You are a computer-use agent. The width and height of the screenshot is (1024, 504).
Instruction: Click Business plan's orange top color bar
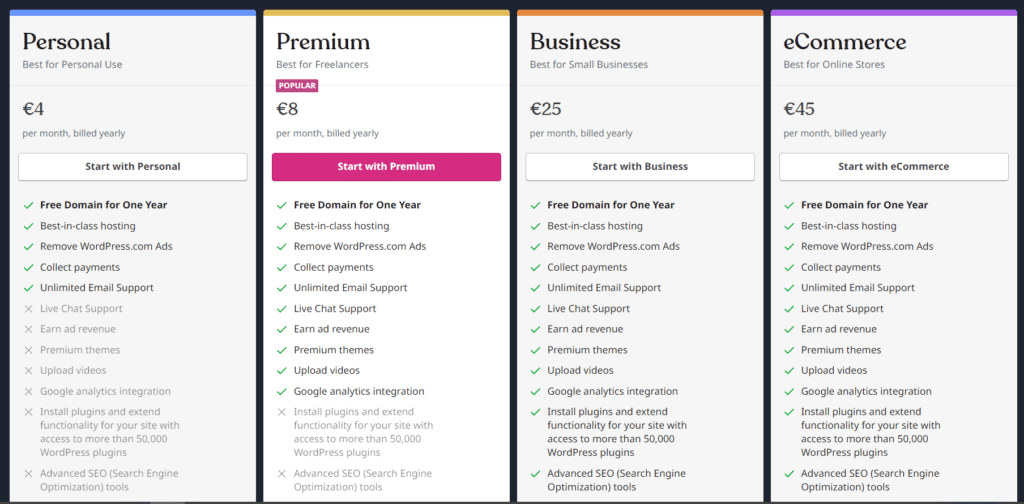[640, 13]
